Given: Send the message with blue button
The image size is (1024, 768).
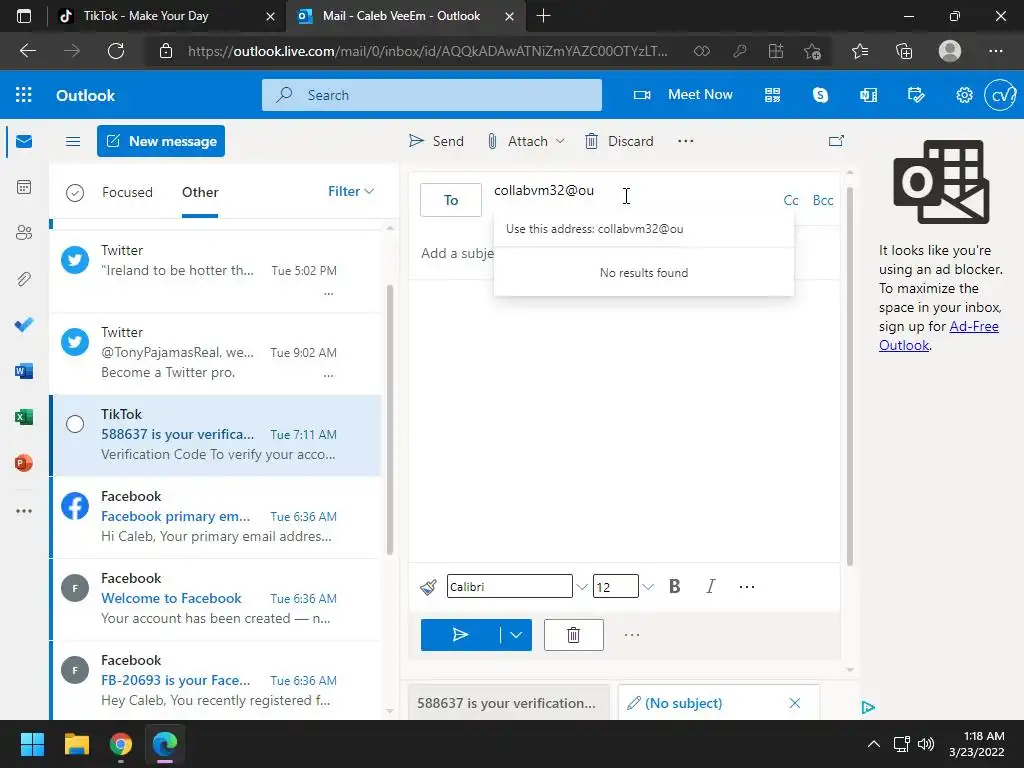Looking at the screenshot, I should pos(460,635).
